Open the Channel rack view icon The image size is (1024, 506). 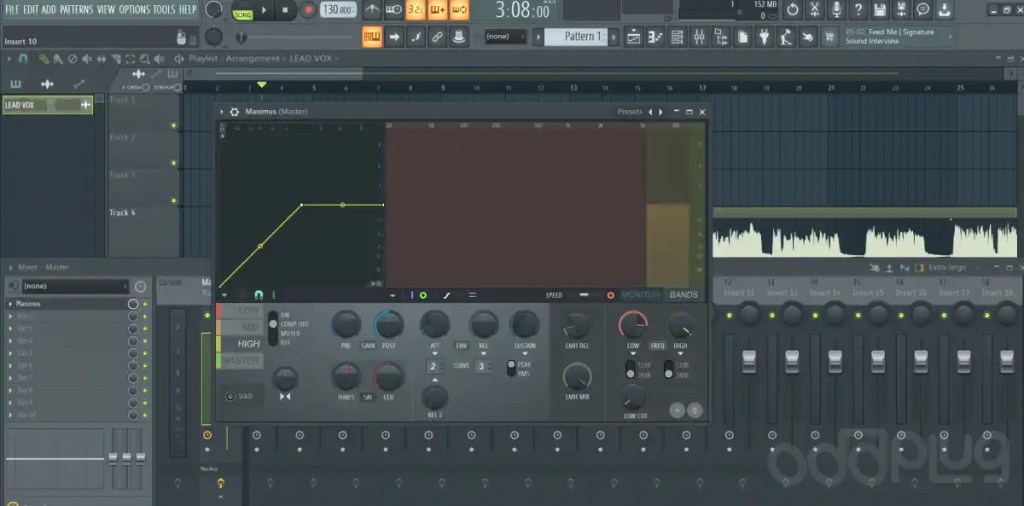(677, 37)
